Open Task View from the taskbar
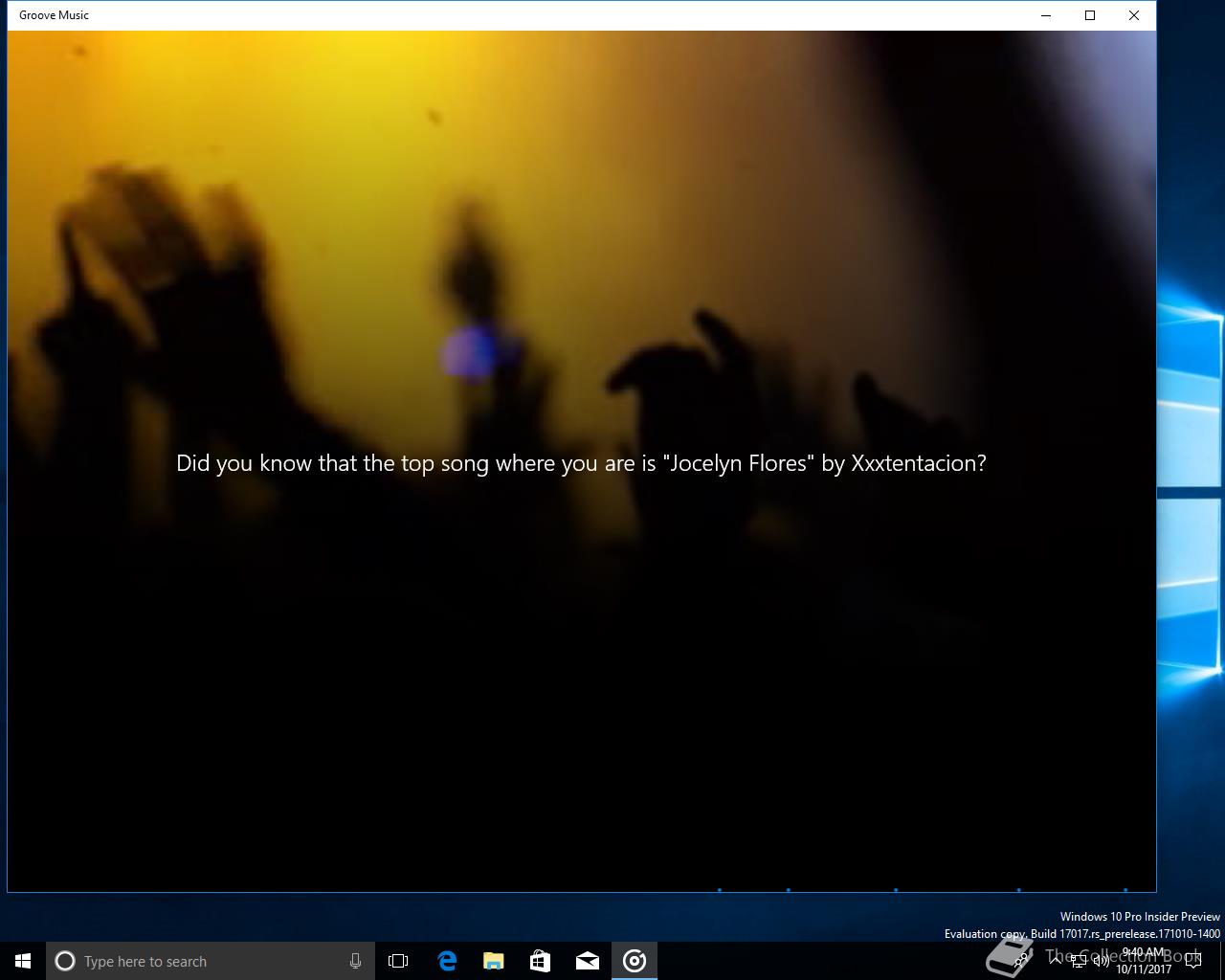Image resolution: width=1225 pixels, height=980 pixels. (398, 961)
